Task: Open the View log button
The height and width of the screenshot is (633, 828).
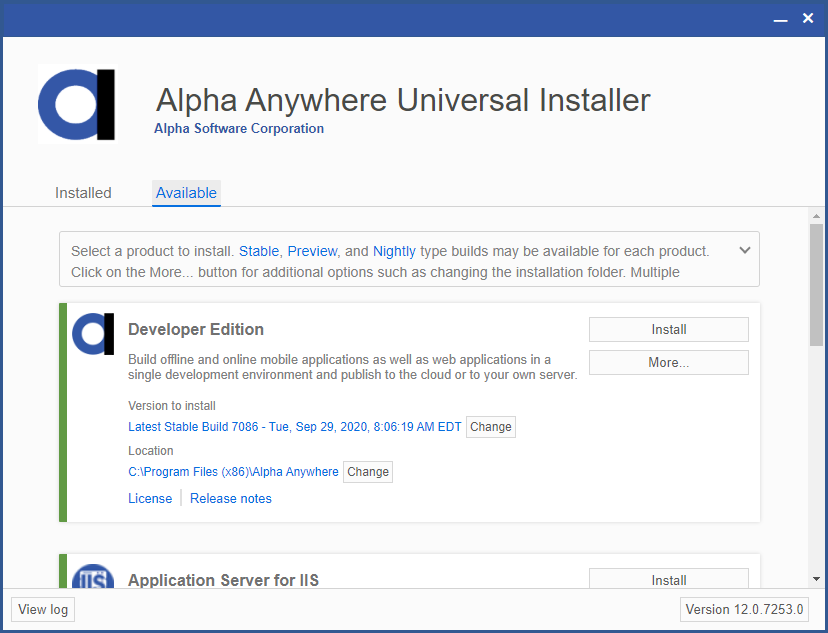Action: (43, 609)
